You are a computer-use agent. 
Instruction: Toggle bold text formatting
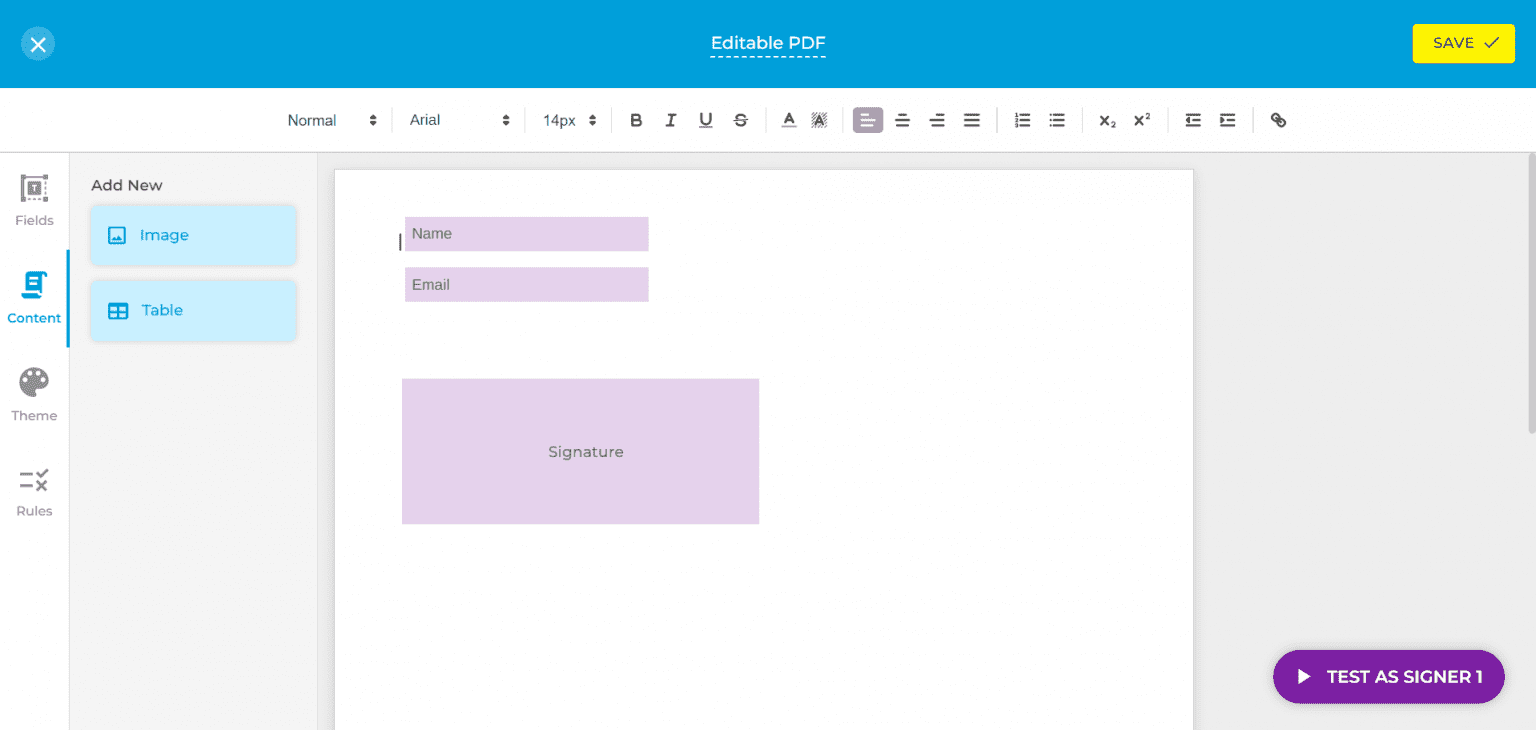click(636, 120)
